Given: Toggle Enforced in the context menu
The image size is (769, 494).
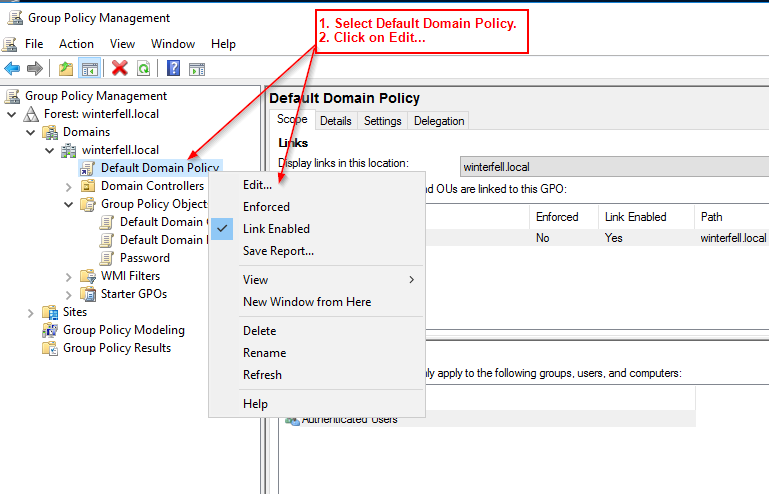Looking at the screenshot, I should pos(266,207).
